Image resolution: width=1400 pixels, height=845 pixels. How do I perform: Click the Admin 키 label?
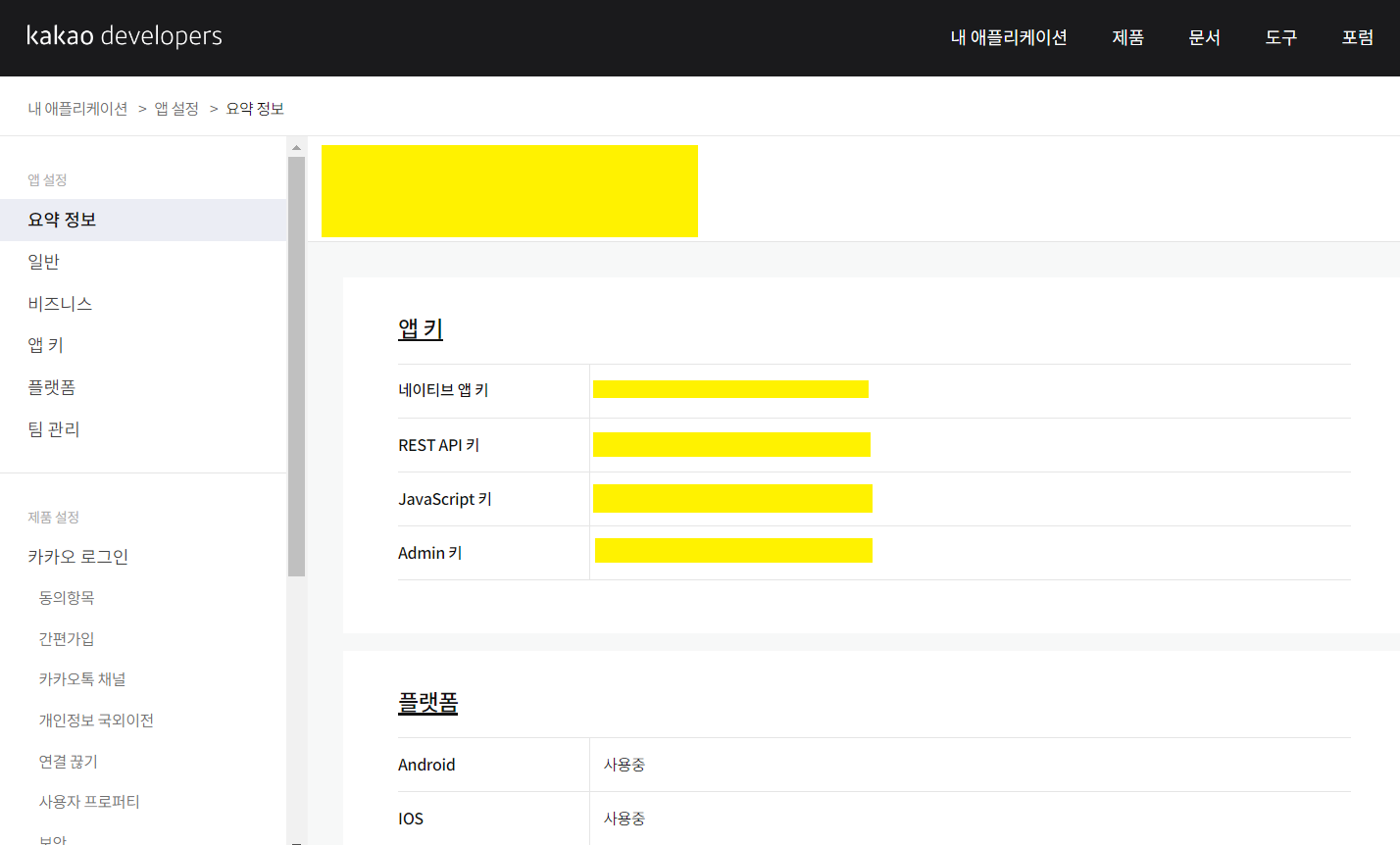[x=429, y=553]
